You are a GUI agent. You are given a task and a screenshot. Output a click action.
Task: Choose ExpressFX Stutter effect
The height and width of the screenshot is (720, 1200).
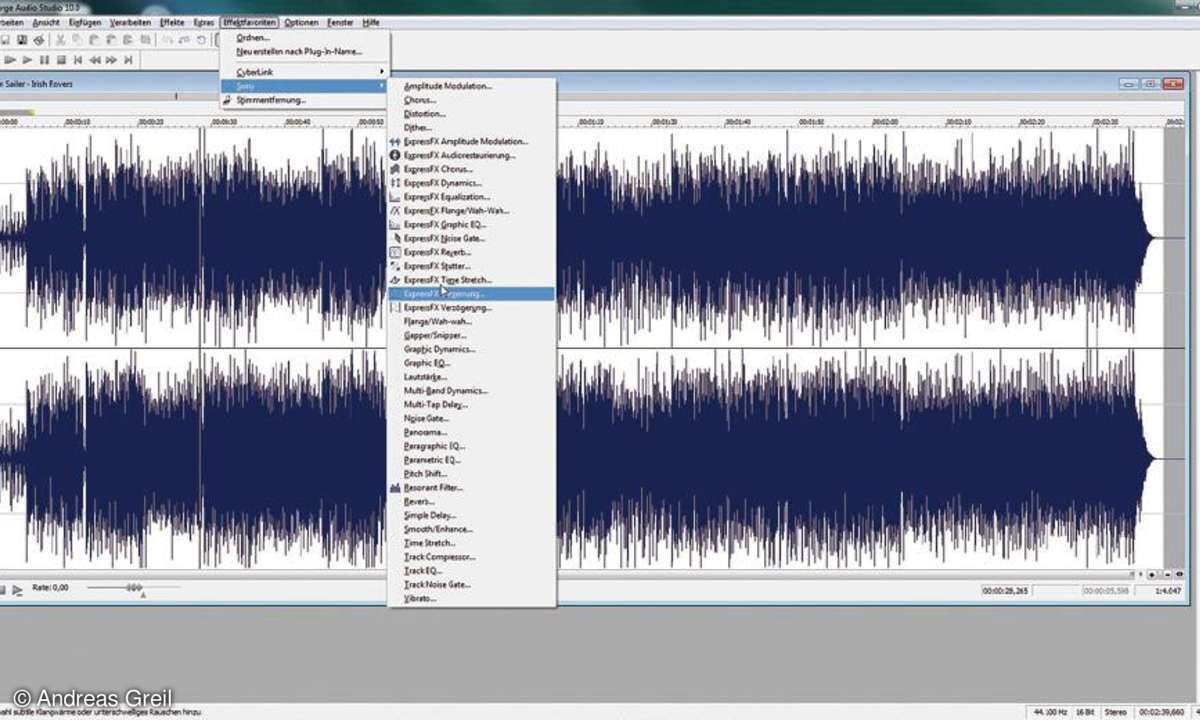pos(471,267)
